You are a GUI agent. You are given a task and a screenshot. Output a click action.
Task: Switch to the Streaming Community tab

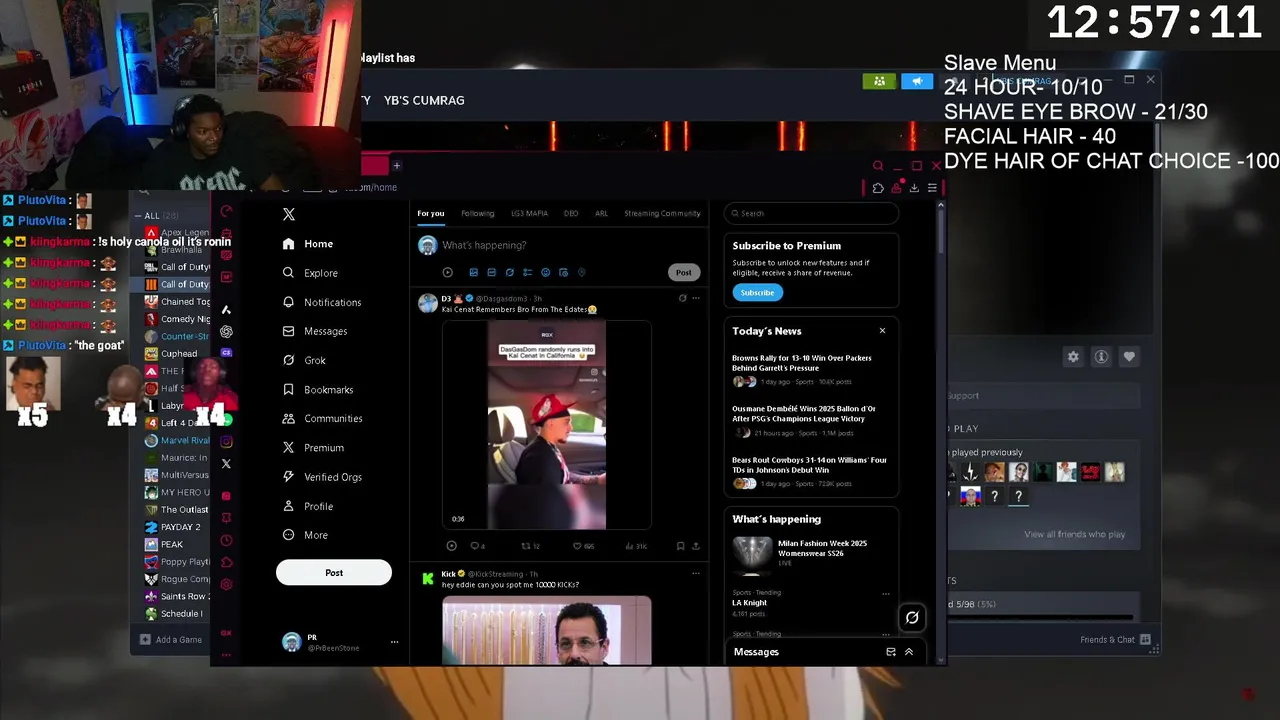662,213
